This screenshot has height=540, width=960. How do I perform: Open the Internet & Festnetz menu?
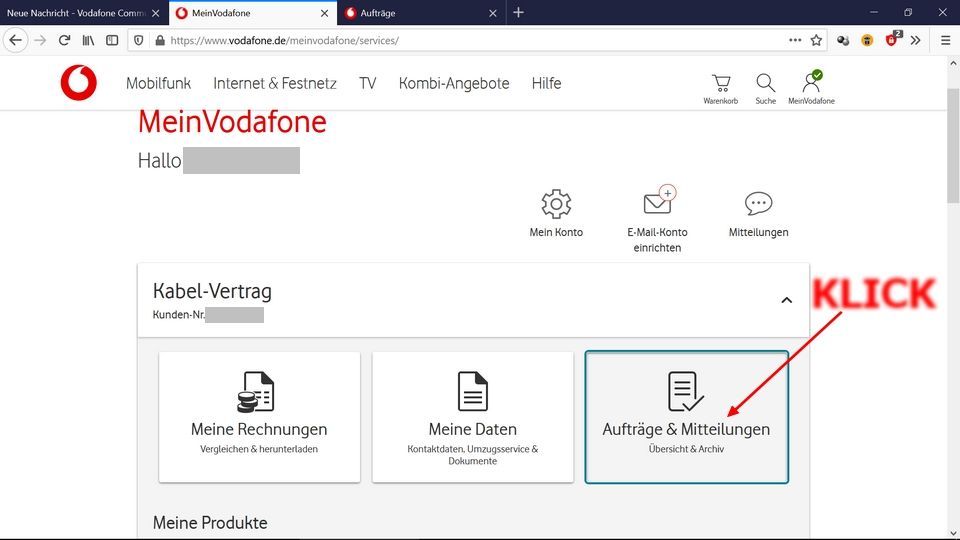275,83
